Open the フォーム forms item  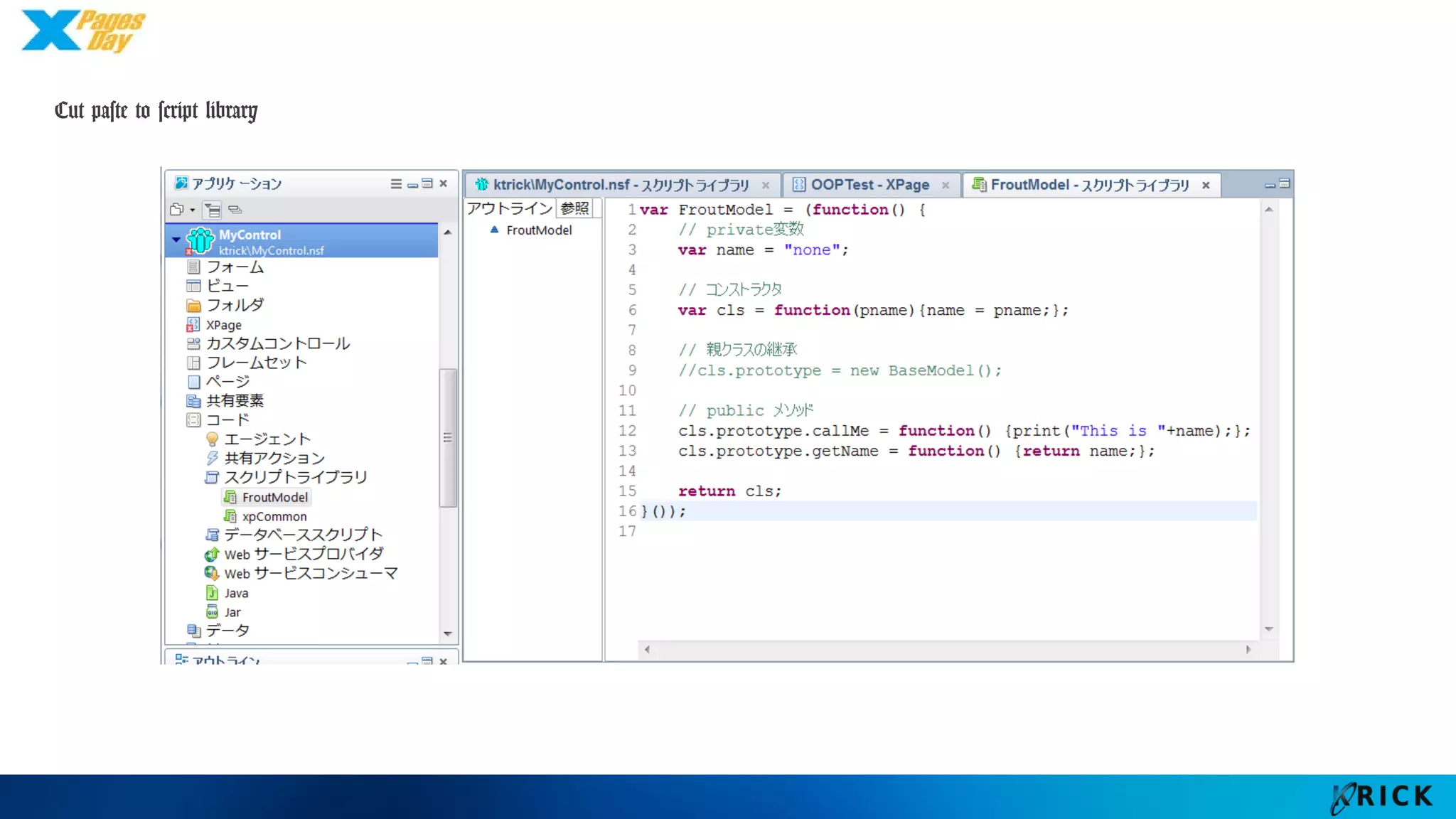235,267
